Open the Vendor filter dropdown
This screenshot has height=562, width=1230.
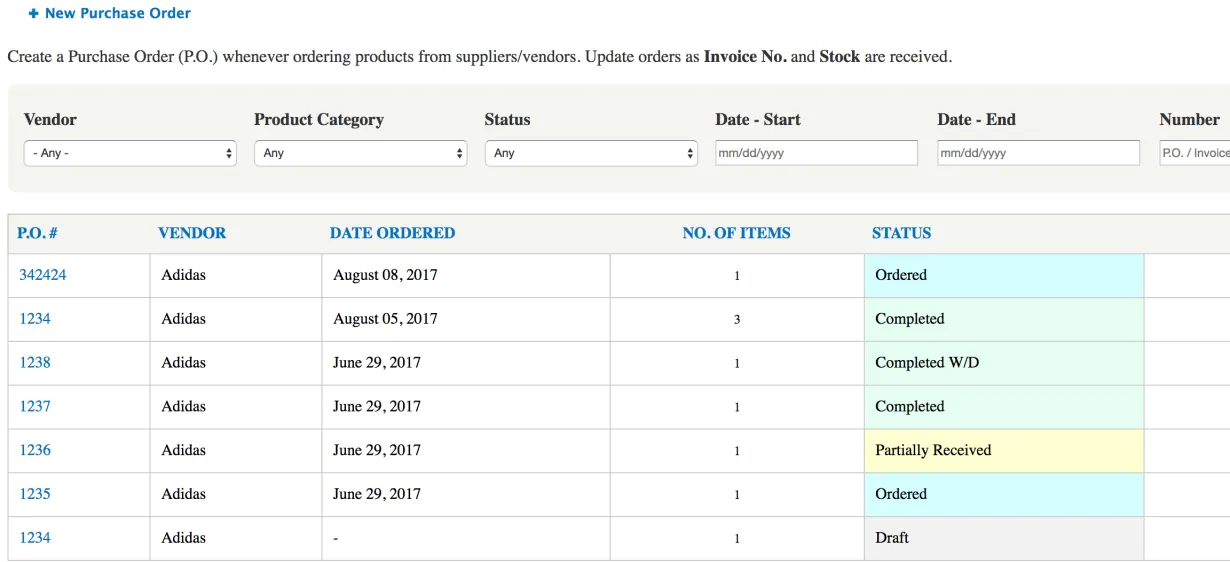point(130,153)
